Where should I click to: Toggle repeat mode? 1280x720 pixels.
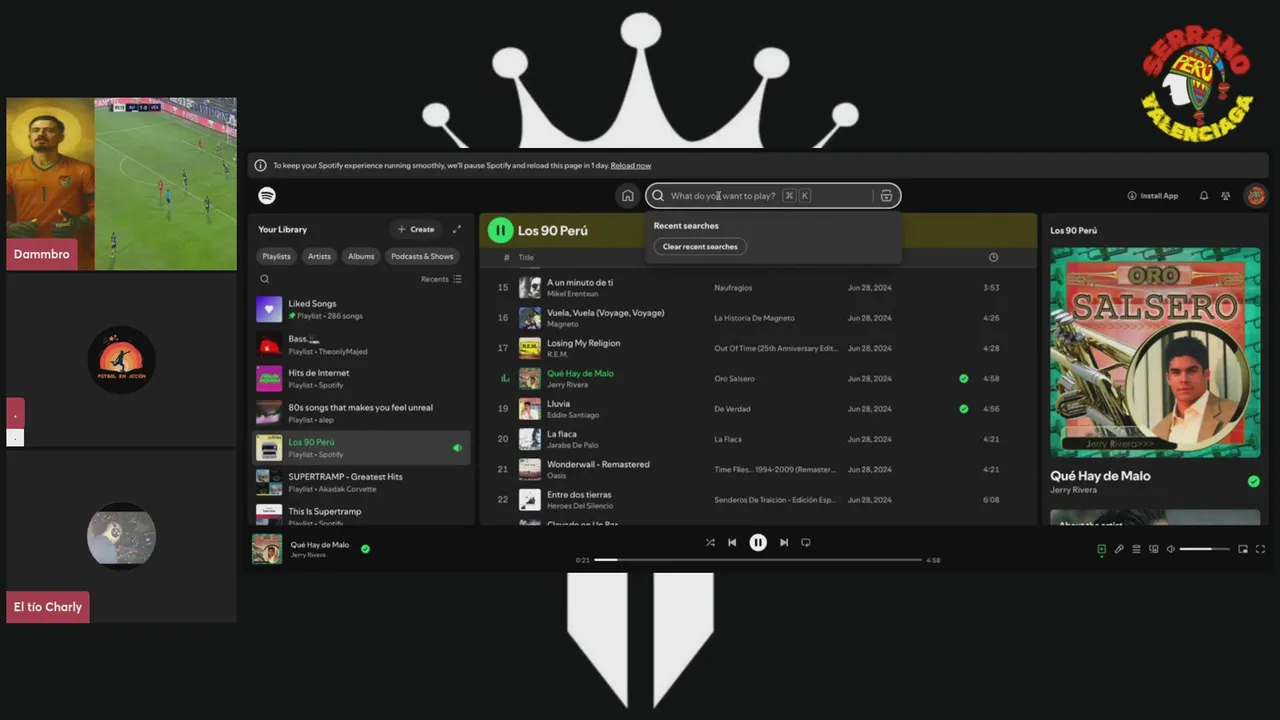click(806, 542)
